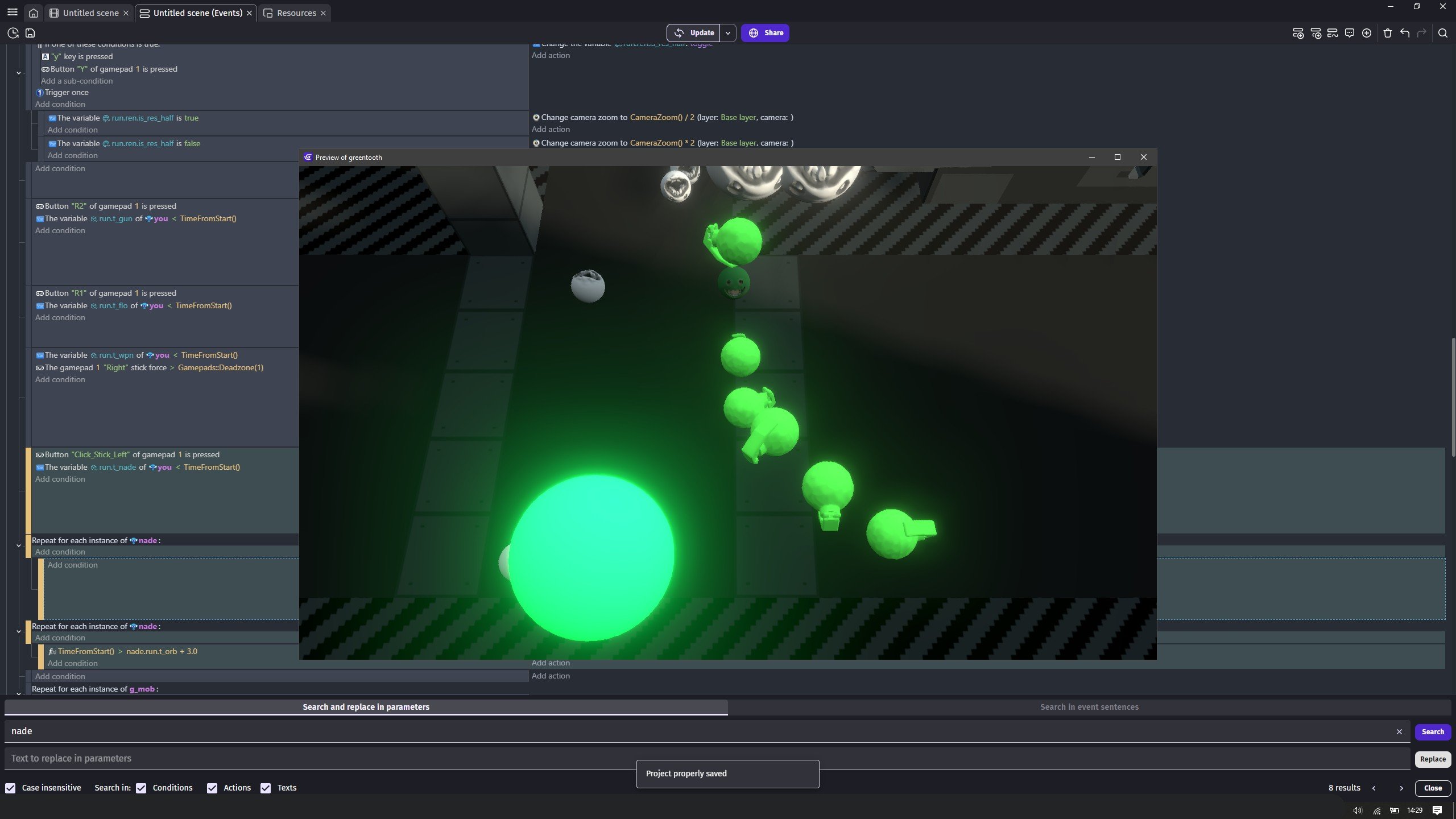Go to next search result
This screenshot has height=819, width=1456.
point(1401,788)
